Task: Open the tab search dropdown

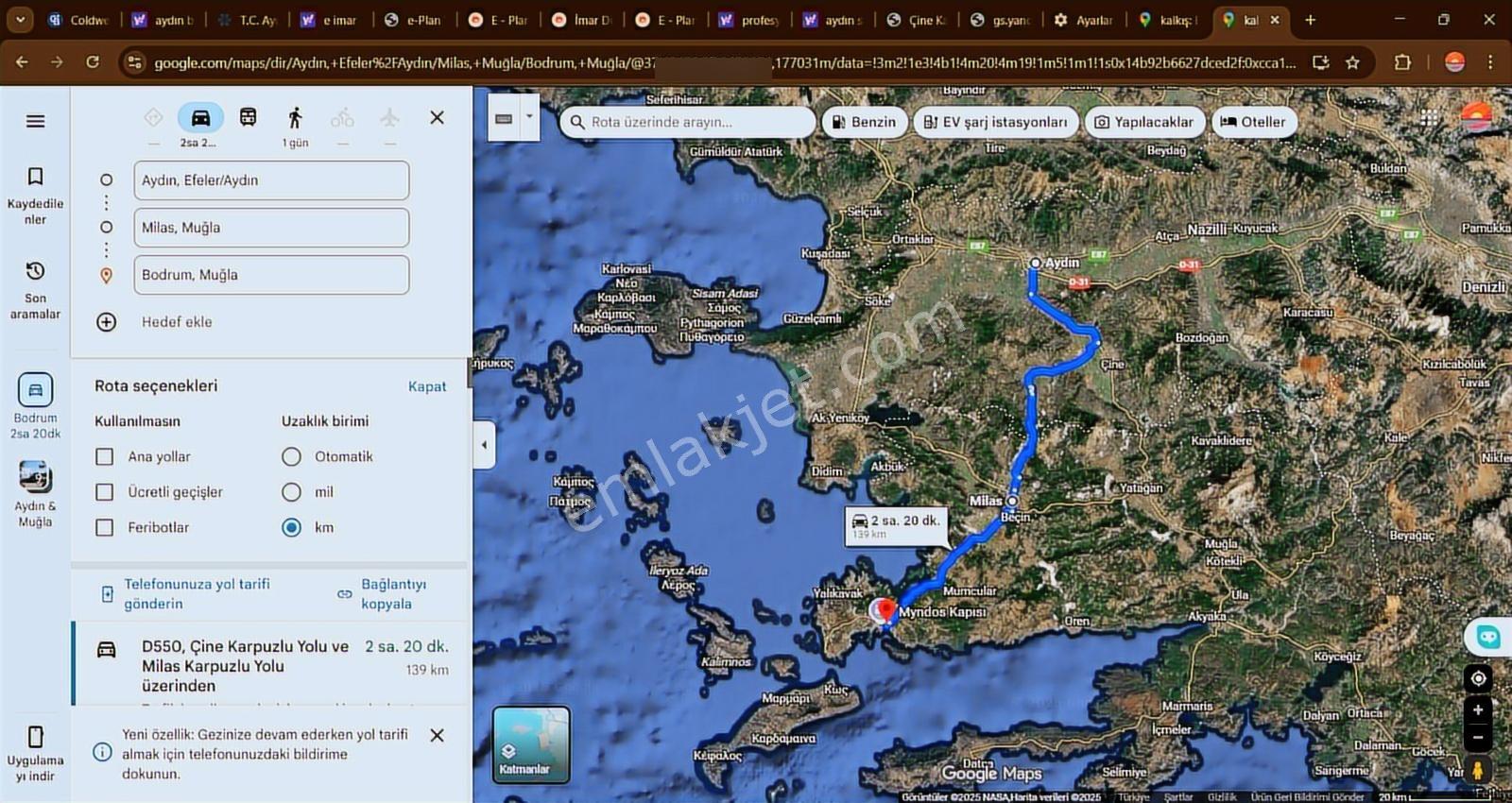Action: tap(20, 19)
